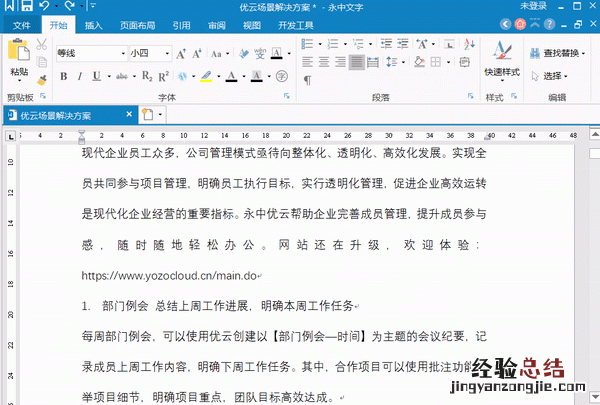Click the yellow text highlight color button
The height and width of the screenshot is (405, 600).
[205, 76]
